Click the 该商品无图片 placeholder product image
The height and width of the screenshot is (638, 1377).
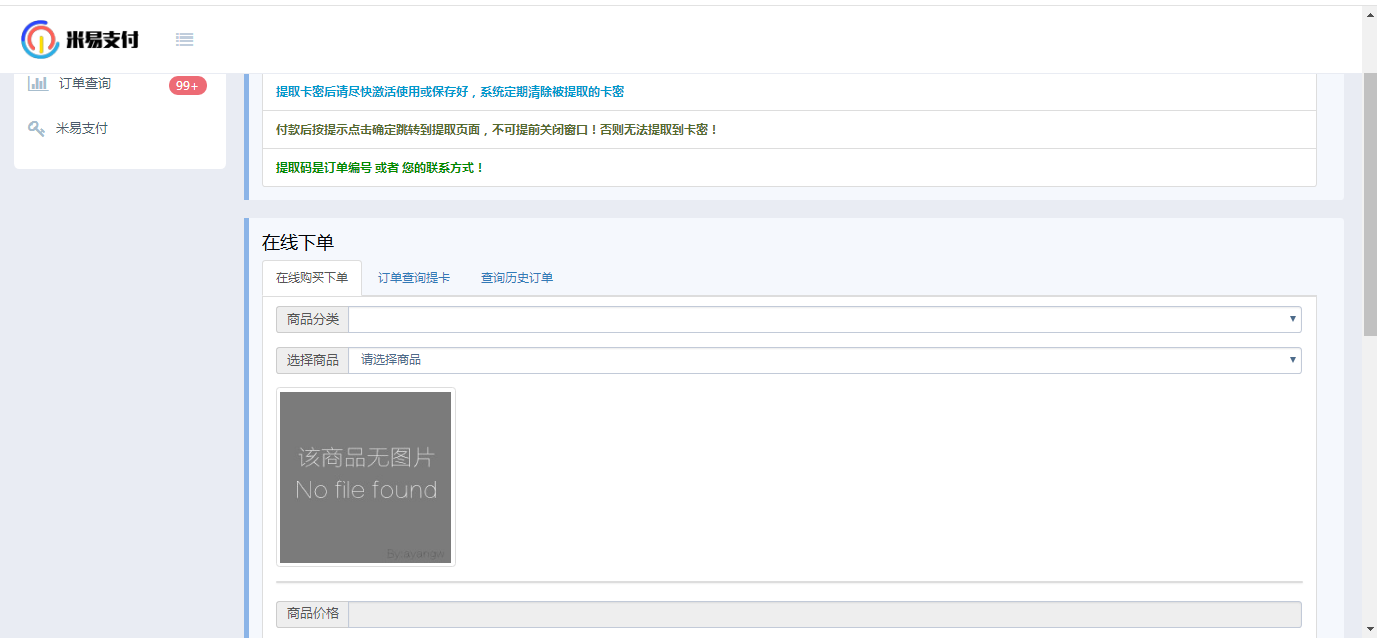click(366, 477)
